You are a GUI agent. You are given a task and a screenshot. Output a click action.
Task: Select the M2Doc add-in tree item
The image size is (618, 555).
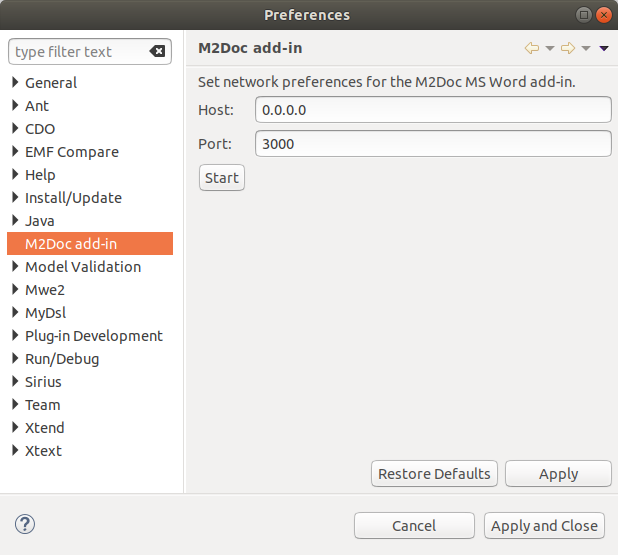(90, 244)
